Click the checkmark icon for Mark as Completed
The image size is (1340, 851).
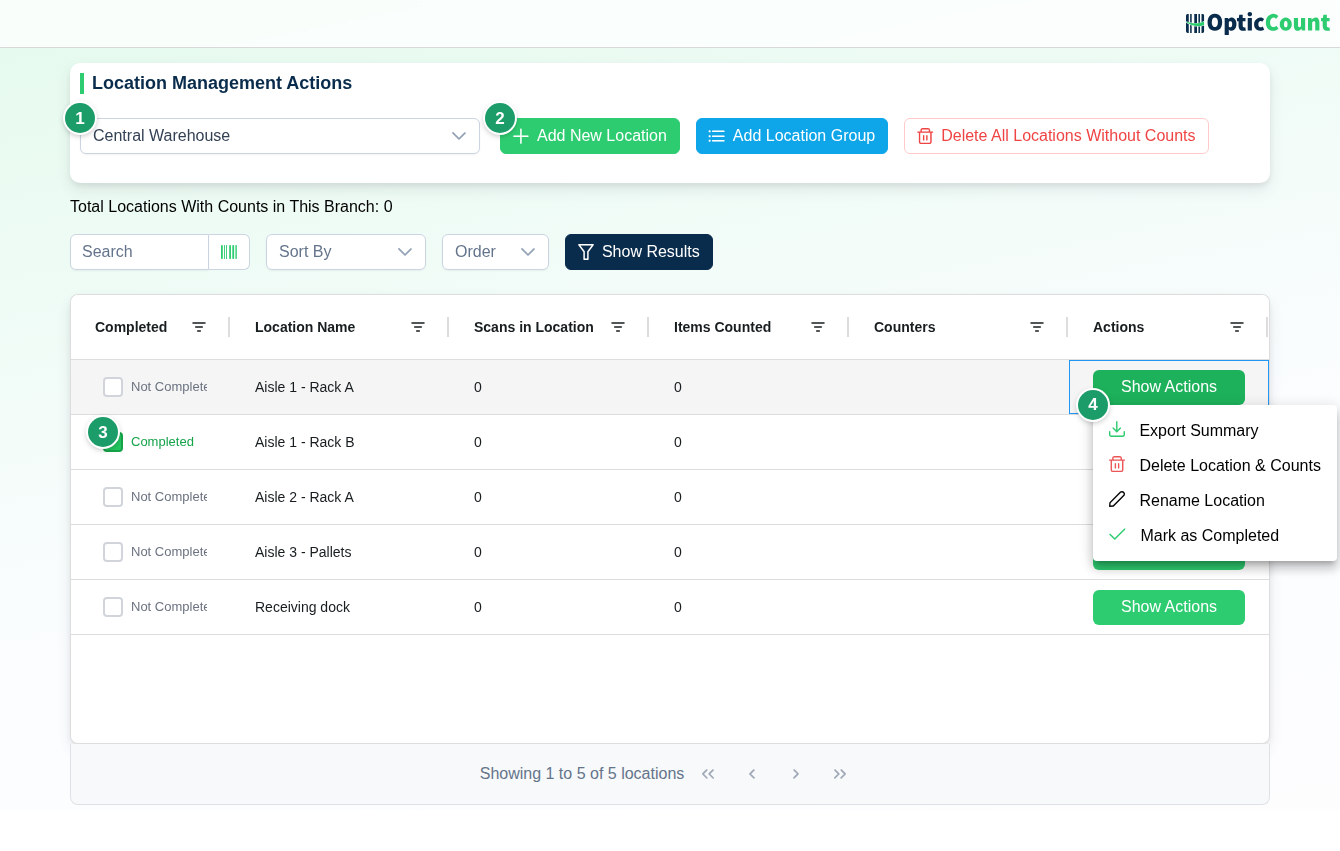pyautogui.click(x=1117, y=535)
